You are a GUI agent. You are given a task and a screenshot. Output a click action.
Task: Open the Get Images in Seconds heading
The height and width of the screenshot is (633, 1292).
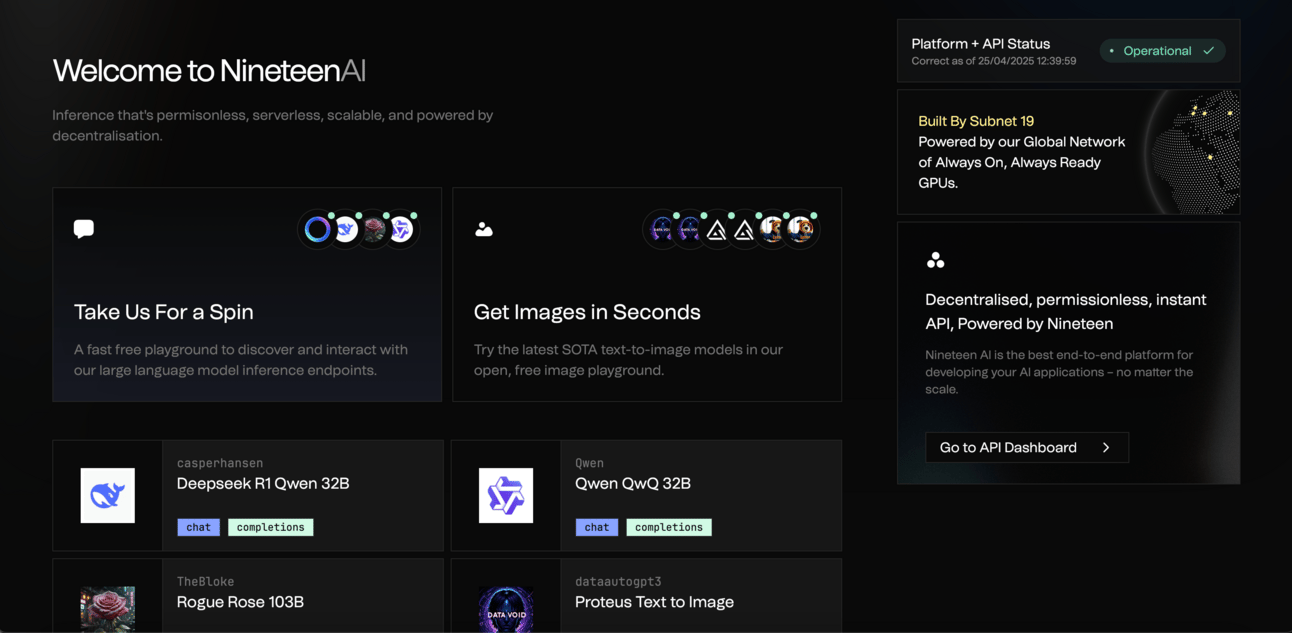pyautogui.click(x=587, y=312)
